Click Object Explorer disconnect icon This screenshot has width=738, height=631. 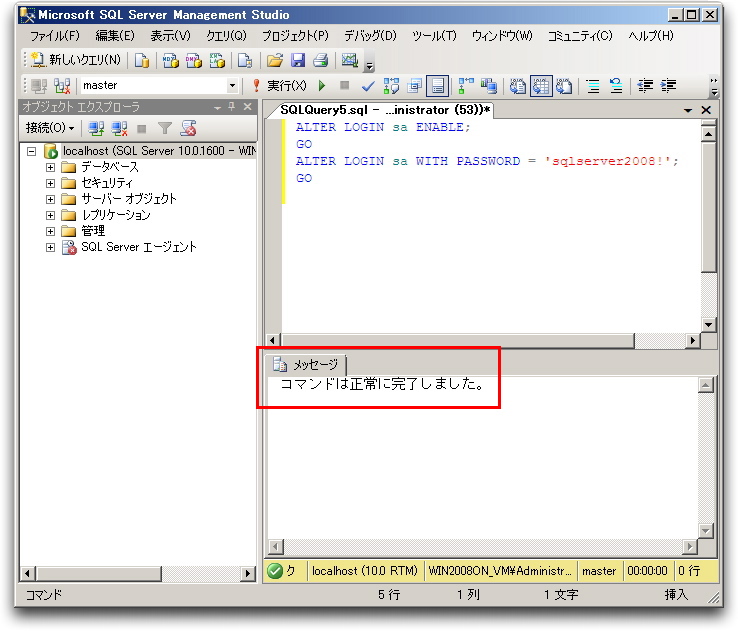tap(119, 128)
